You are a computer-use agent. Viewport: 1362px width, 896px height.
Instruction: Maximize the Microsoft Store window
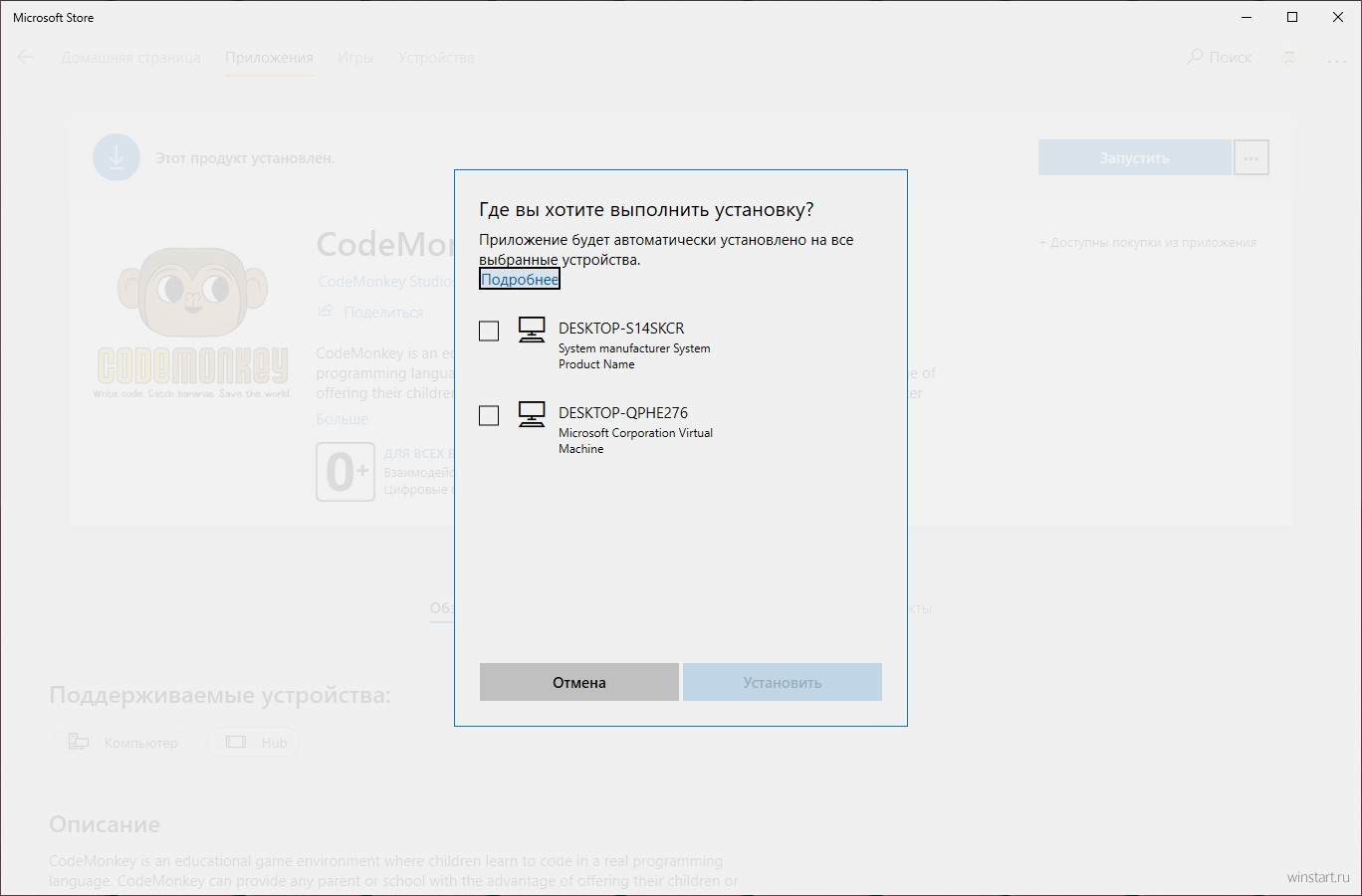coord(1292,17)
